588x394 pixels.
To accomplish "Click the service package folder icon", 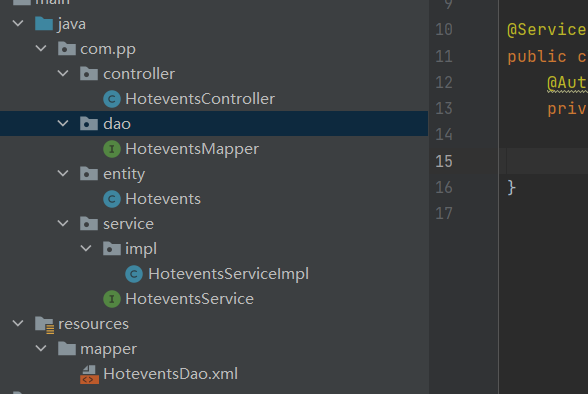I will (x=89, y=223).
